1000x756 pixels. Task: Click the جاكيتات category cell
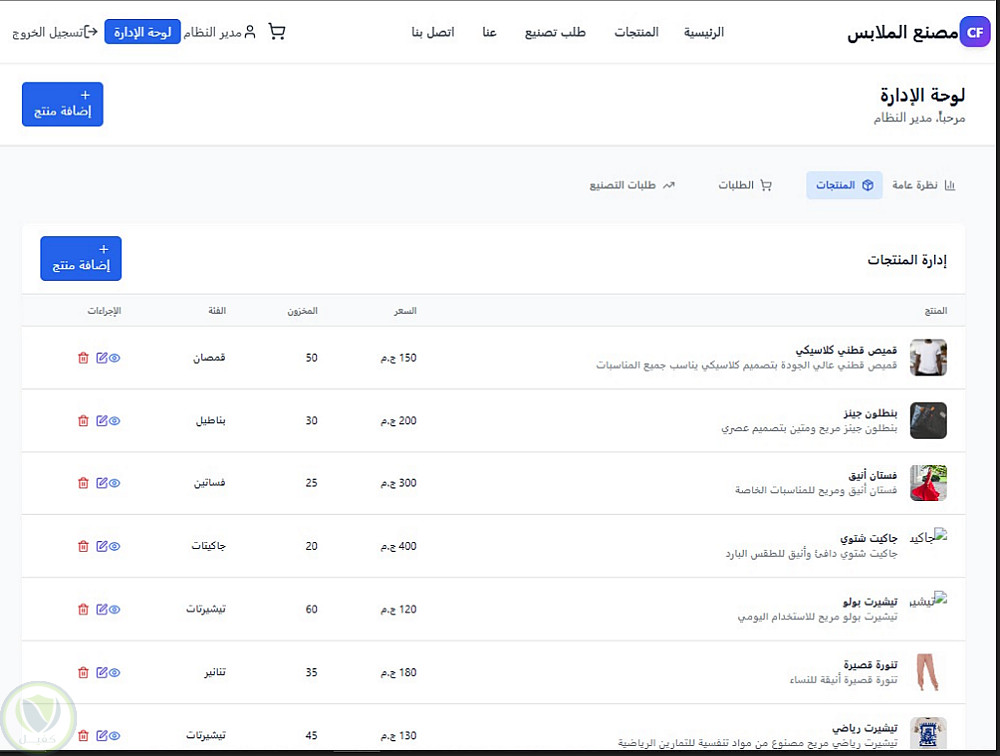tap(209, 546)
